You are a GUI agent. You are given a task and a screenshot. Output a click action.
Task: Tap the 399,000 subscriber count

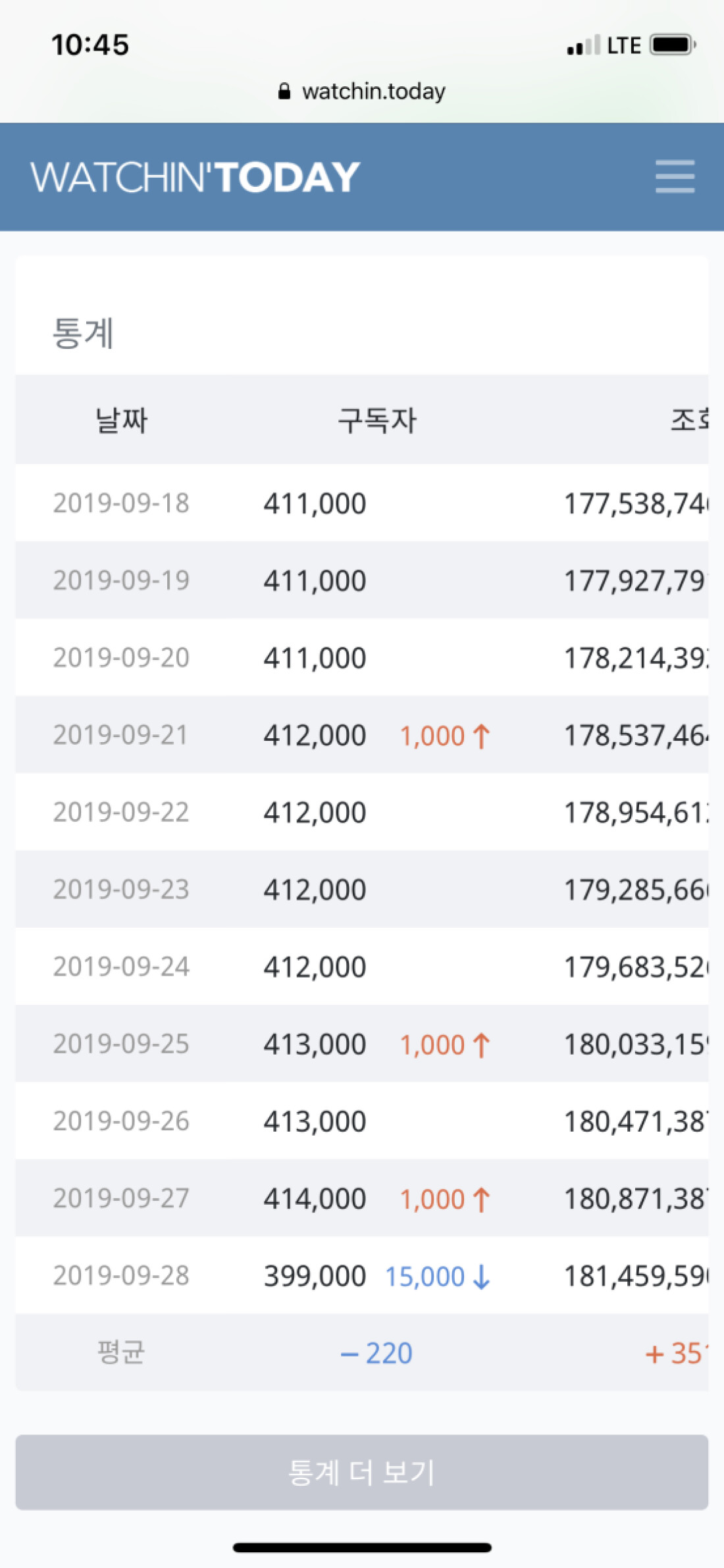point(315,1277)
